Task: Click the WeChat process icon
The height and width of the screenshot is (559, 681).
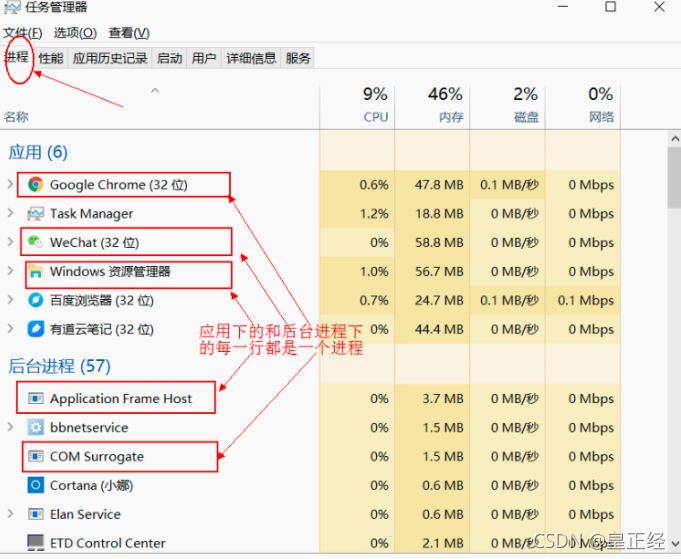Action: pos(35,242)
